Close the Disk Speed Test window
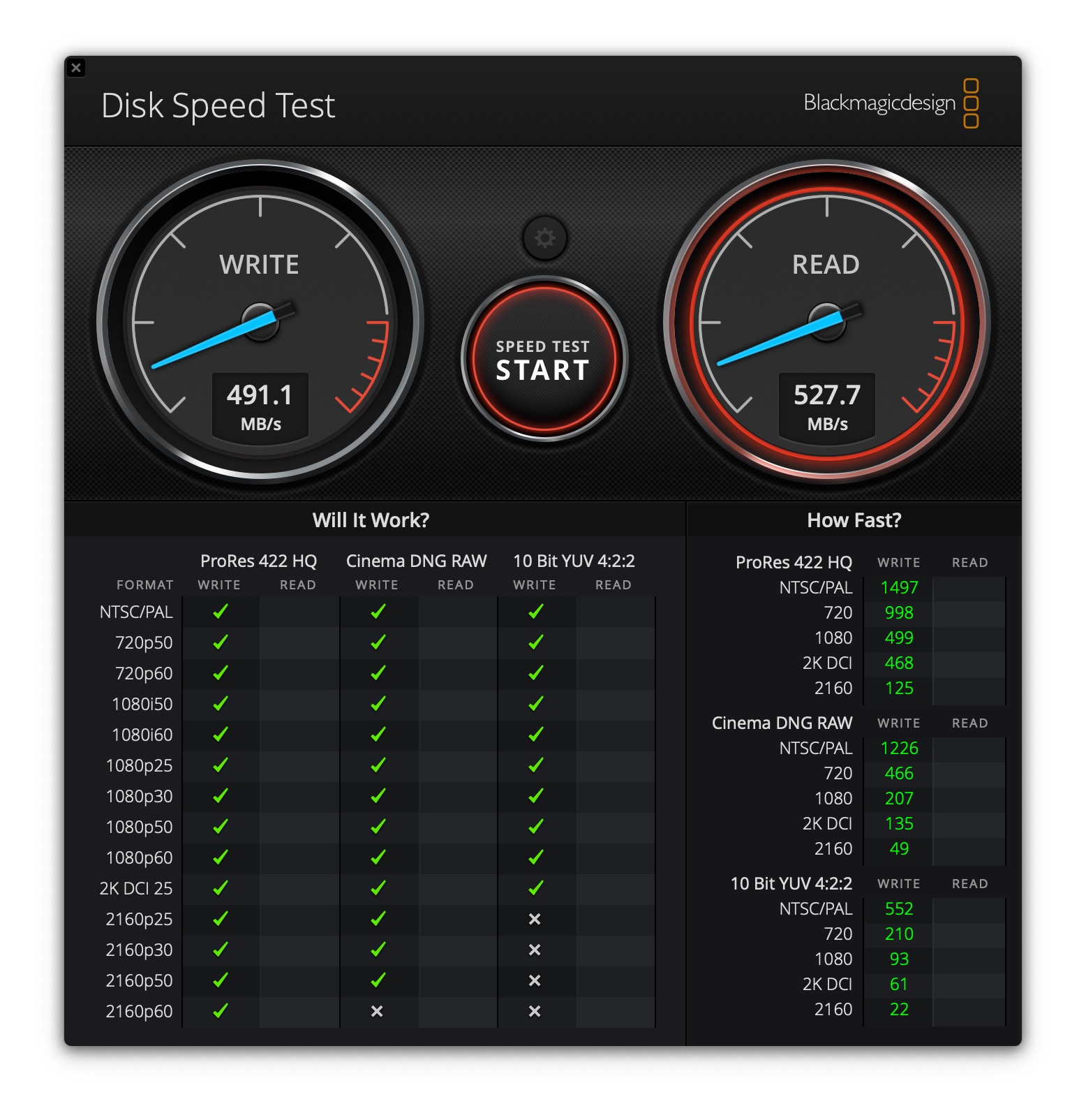The image size is (1086, 1120). point(76,68)
